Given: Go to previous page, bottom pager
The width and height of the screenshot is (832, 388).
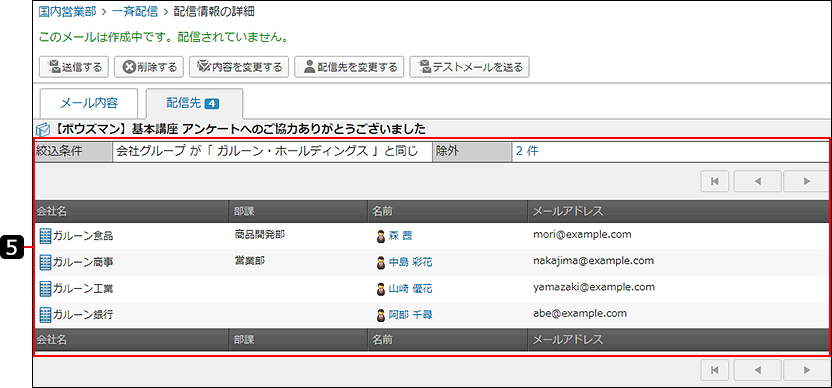Looking at the screenshot, I should point(758,369).
